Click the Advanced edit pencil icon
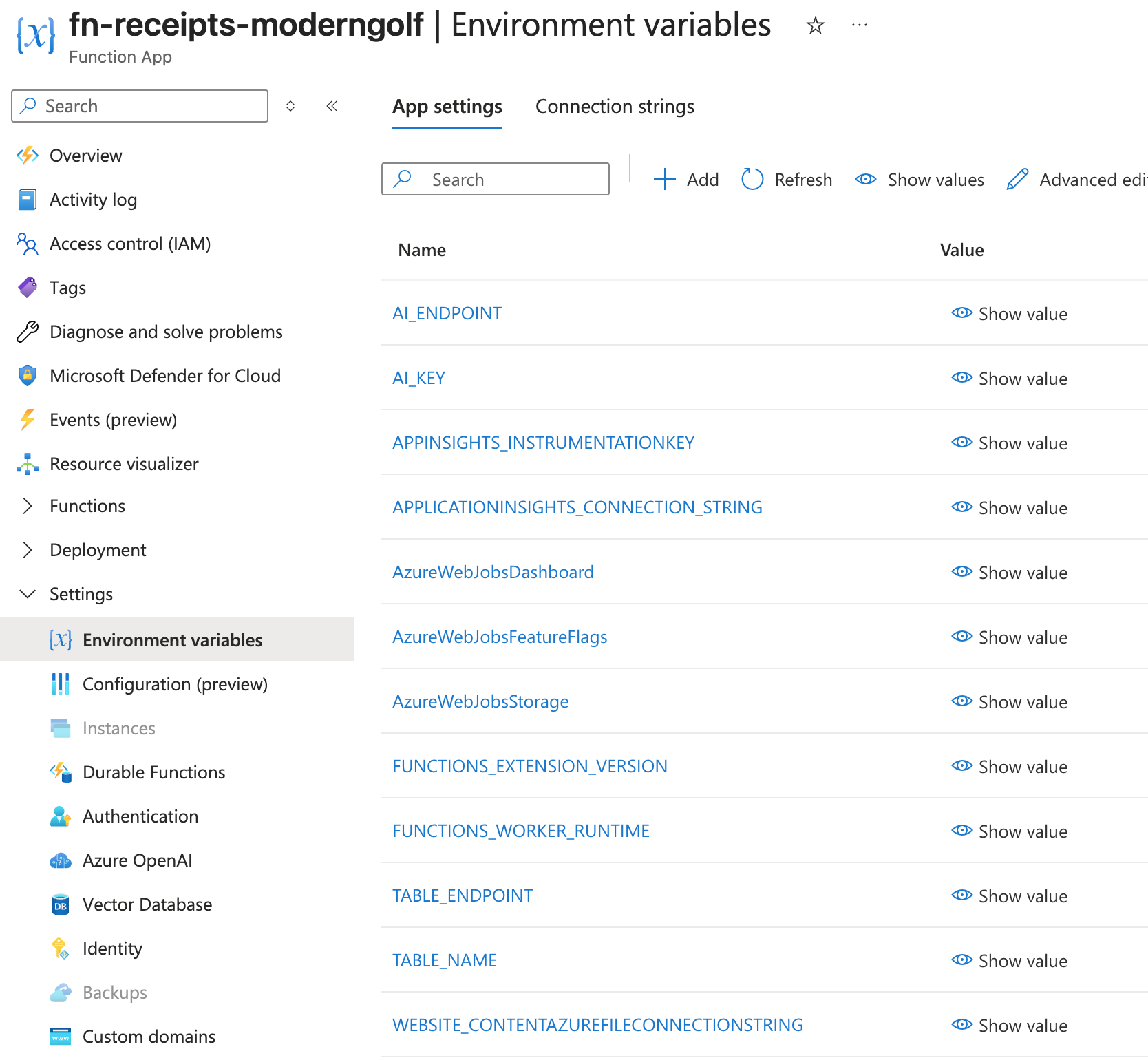 click(x=1017, y=180)
